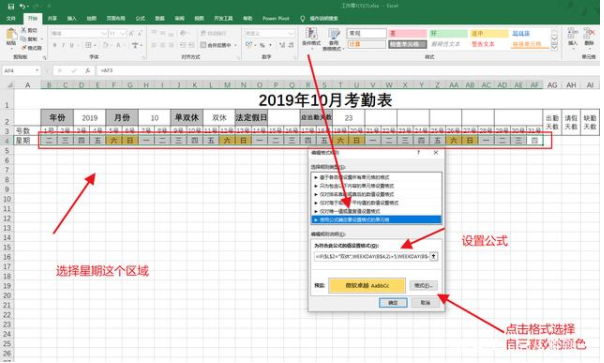Viewport: 604px width, 363px height.
Task: Open the File tab
Action: point(11,18)
